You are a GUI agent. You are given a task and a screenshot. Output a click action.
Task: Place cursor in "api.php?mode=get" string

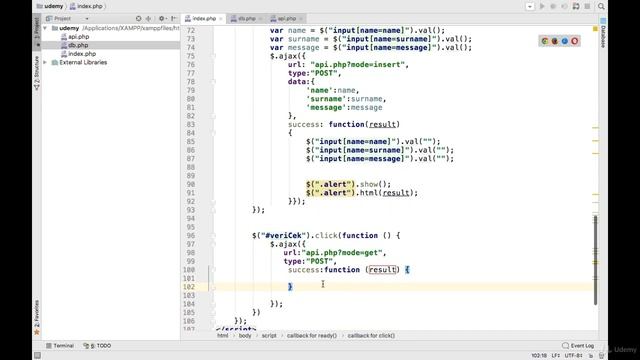(x=342, y=253)
